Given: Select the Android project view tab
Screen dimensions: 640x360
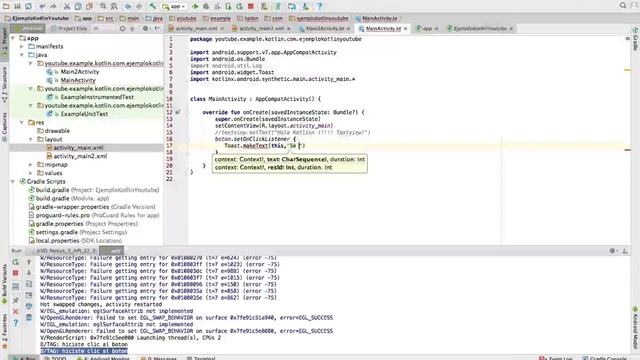Looking at the screenshot, I should click(28, 29).
